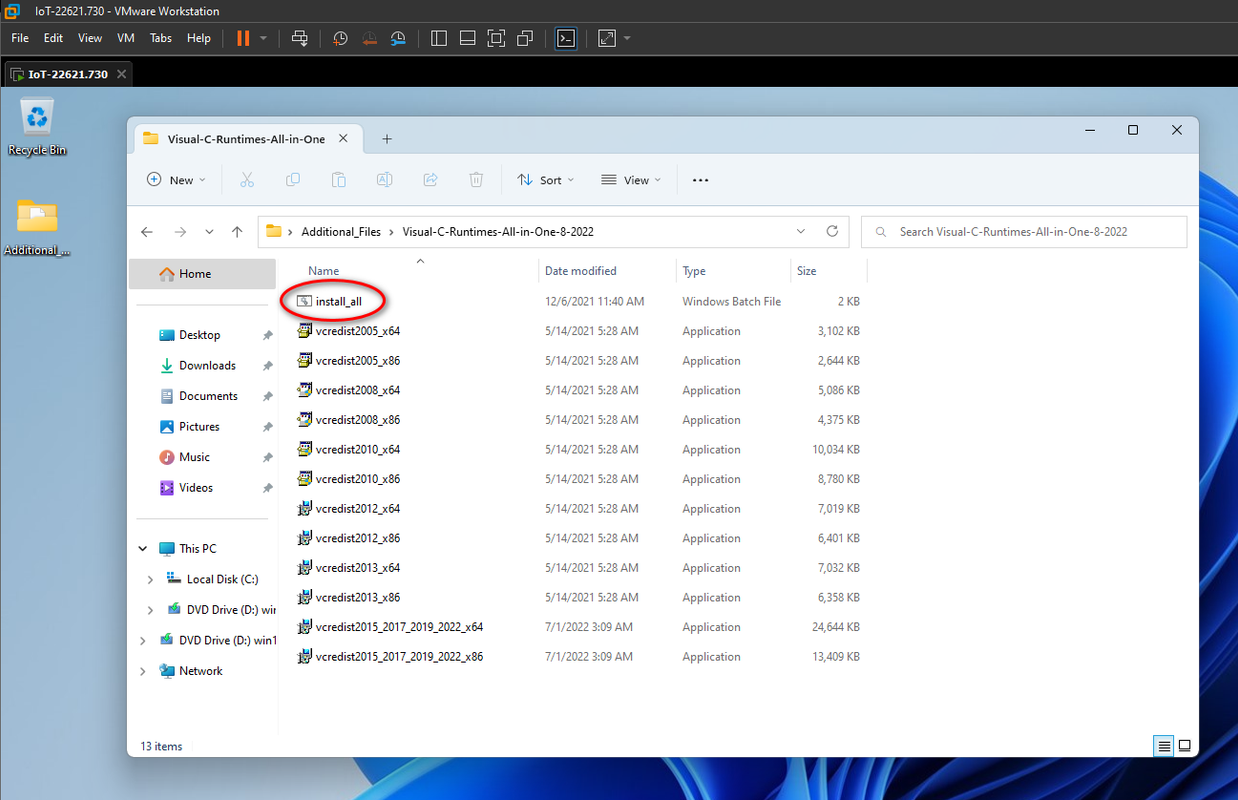Go back with the left arrow
This screenshot has height=800, width=1238.
(147, 231)
